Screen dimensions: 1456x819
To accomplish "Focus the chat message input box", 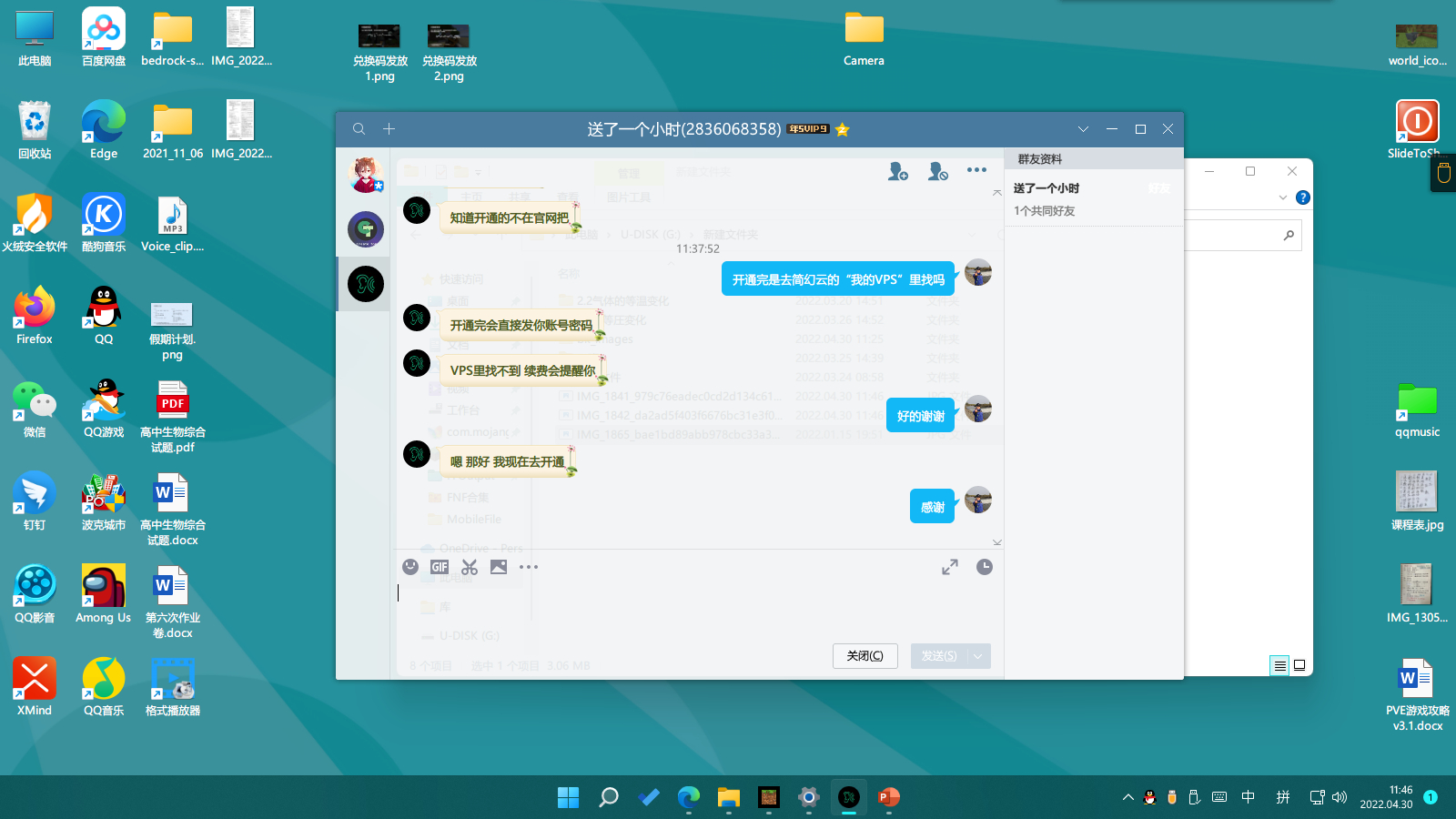I will click(x=697, y=610).
